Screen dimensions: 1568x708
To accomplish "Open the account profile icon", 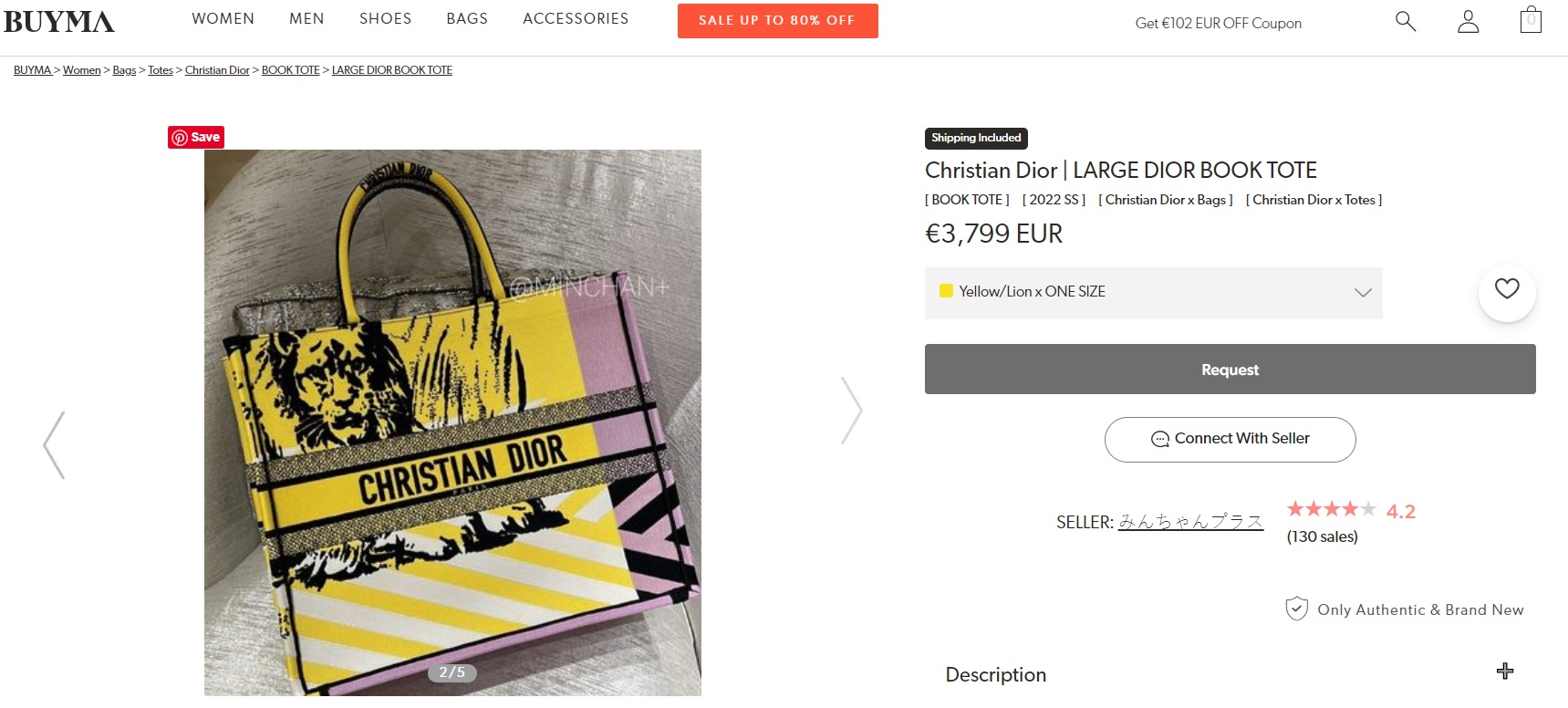I will tap(1468, 21).
